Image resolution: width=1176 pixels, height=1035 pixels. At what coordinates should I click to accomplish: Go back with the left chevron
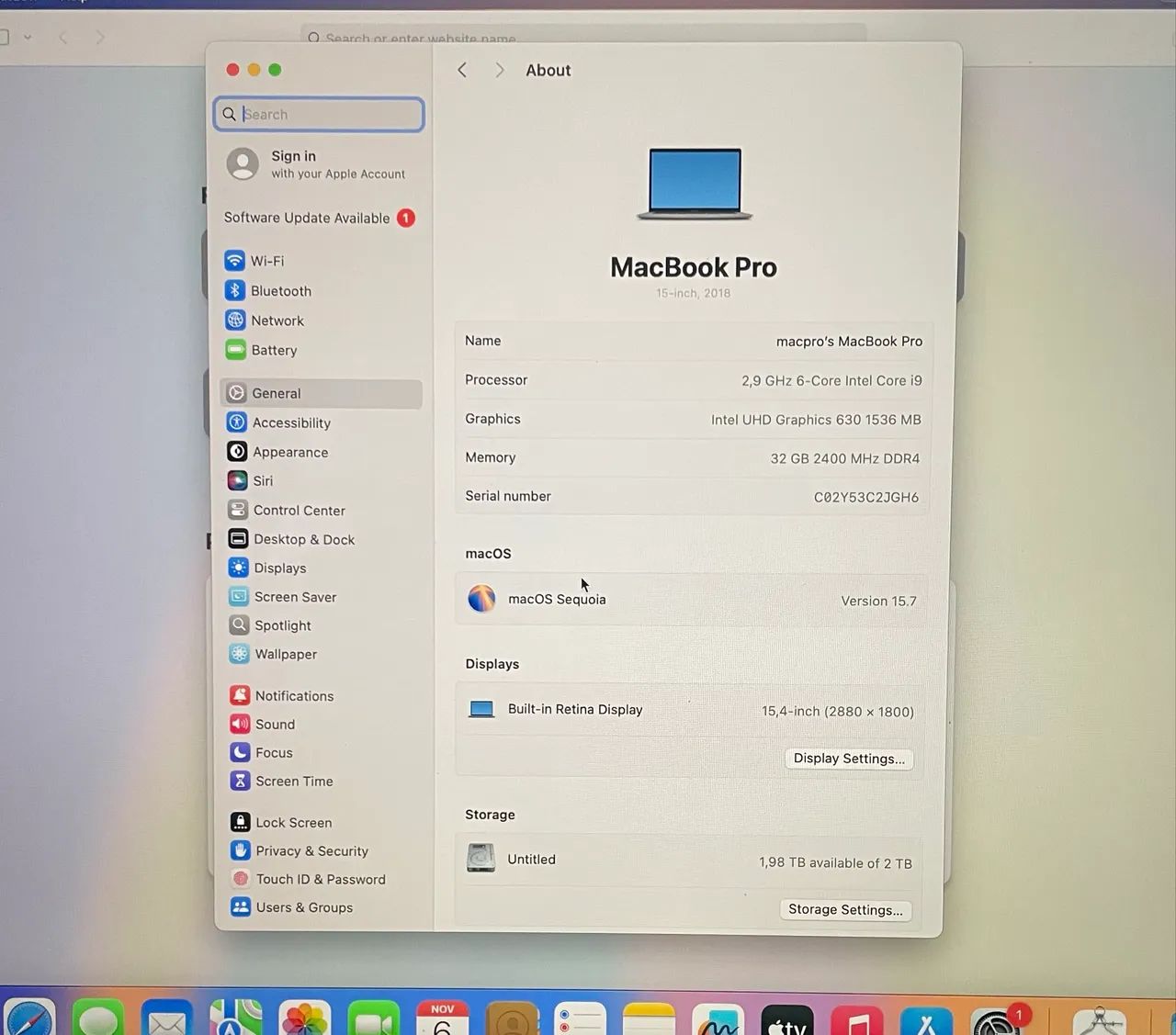pos(462,70)
